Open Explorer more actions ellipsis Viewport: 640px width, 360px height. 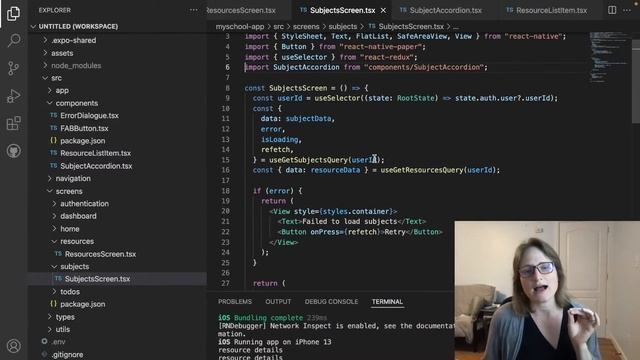click(193, 10)
